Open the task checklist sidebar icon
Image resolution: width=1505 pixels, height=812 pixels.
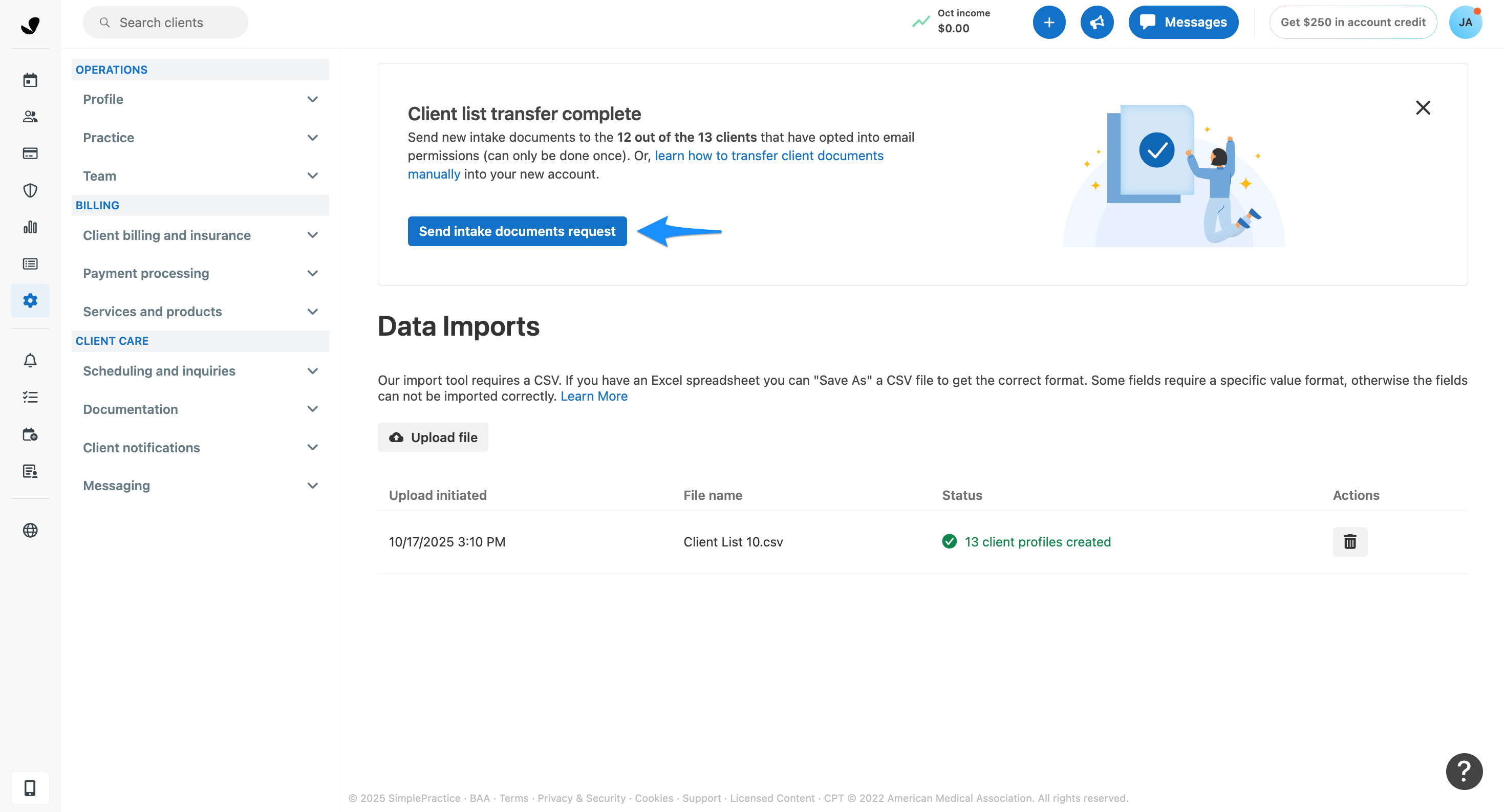(30, 397)
